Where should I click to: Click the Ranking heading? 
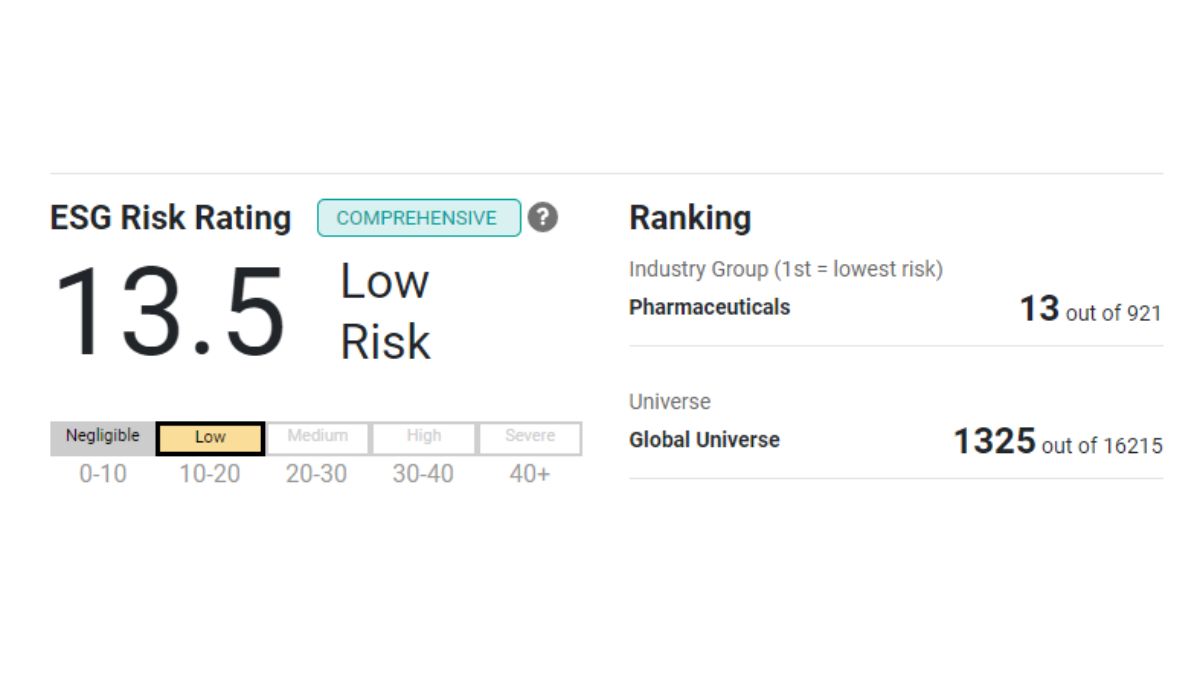tap(690, 218)
